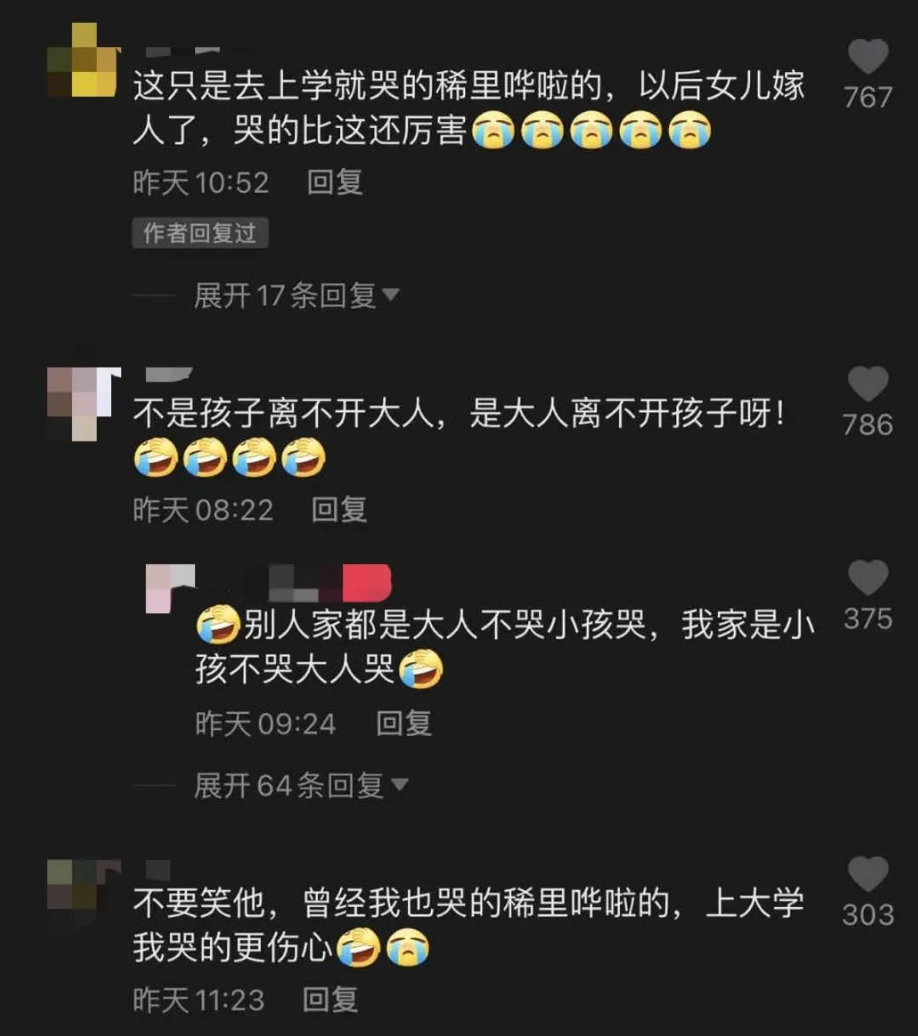Click the 作者回复过 tag
Screen dimensions: 918x1036
click(200, 233)
